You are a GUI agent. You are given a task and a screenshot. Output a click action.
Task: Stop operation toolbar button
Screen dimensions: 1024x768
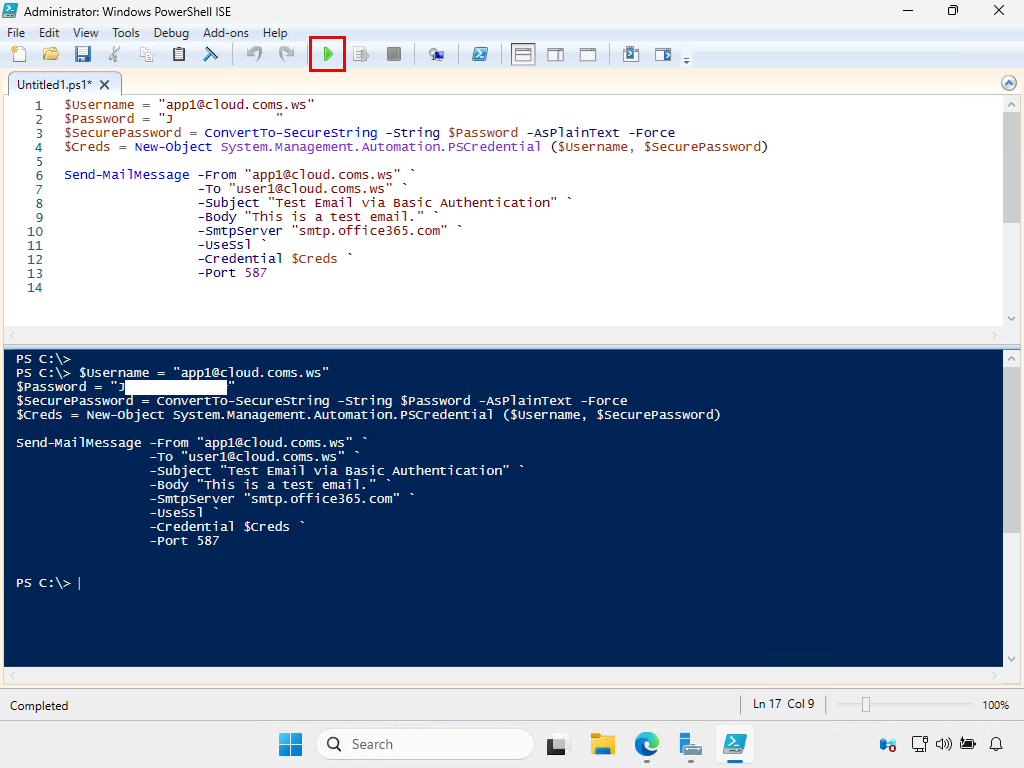[393, 54]
